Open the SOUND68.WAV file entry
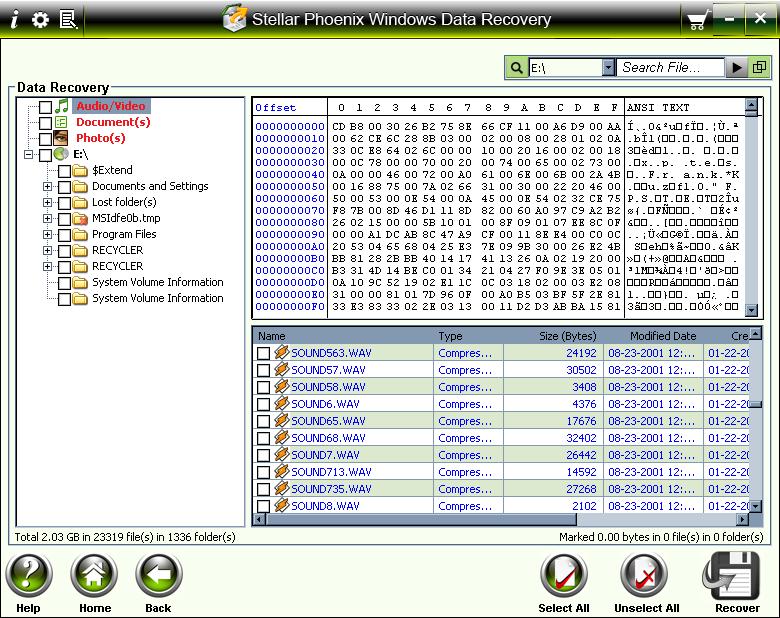Viewport: 780px width, 618px height. coord(328,438)
